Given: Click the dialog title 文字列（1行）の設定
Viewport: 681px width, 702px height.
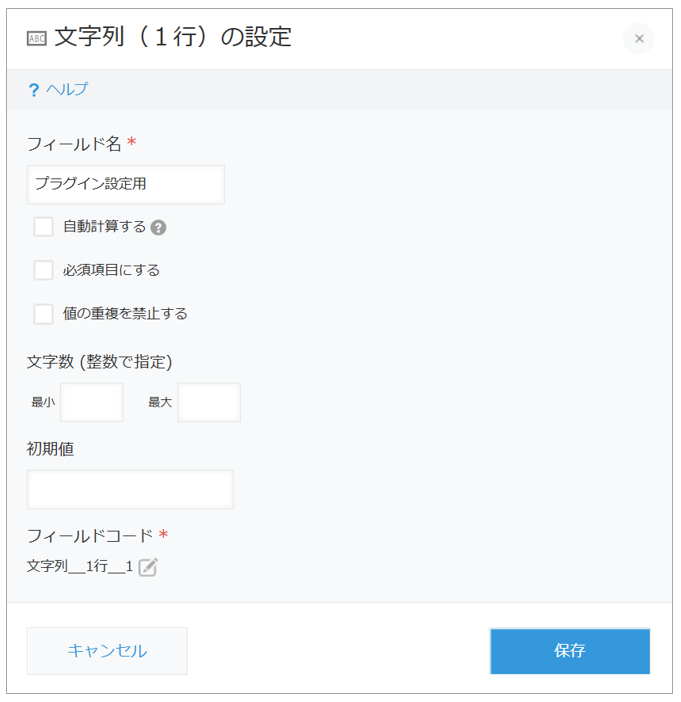Looking at the screenshot, I should [x=173, y=37].
